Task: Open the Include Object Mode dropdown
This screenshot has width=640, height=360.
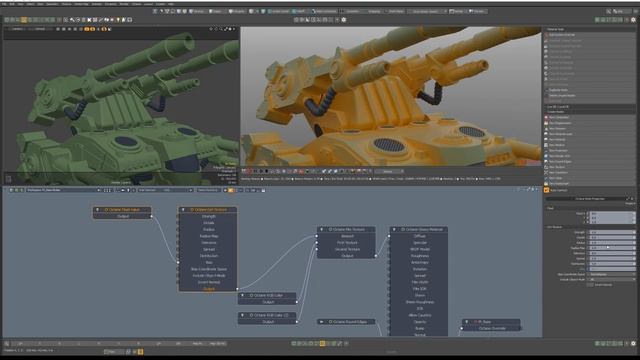Action: (x=612, y=280)
